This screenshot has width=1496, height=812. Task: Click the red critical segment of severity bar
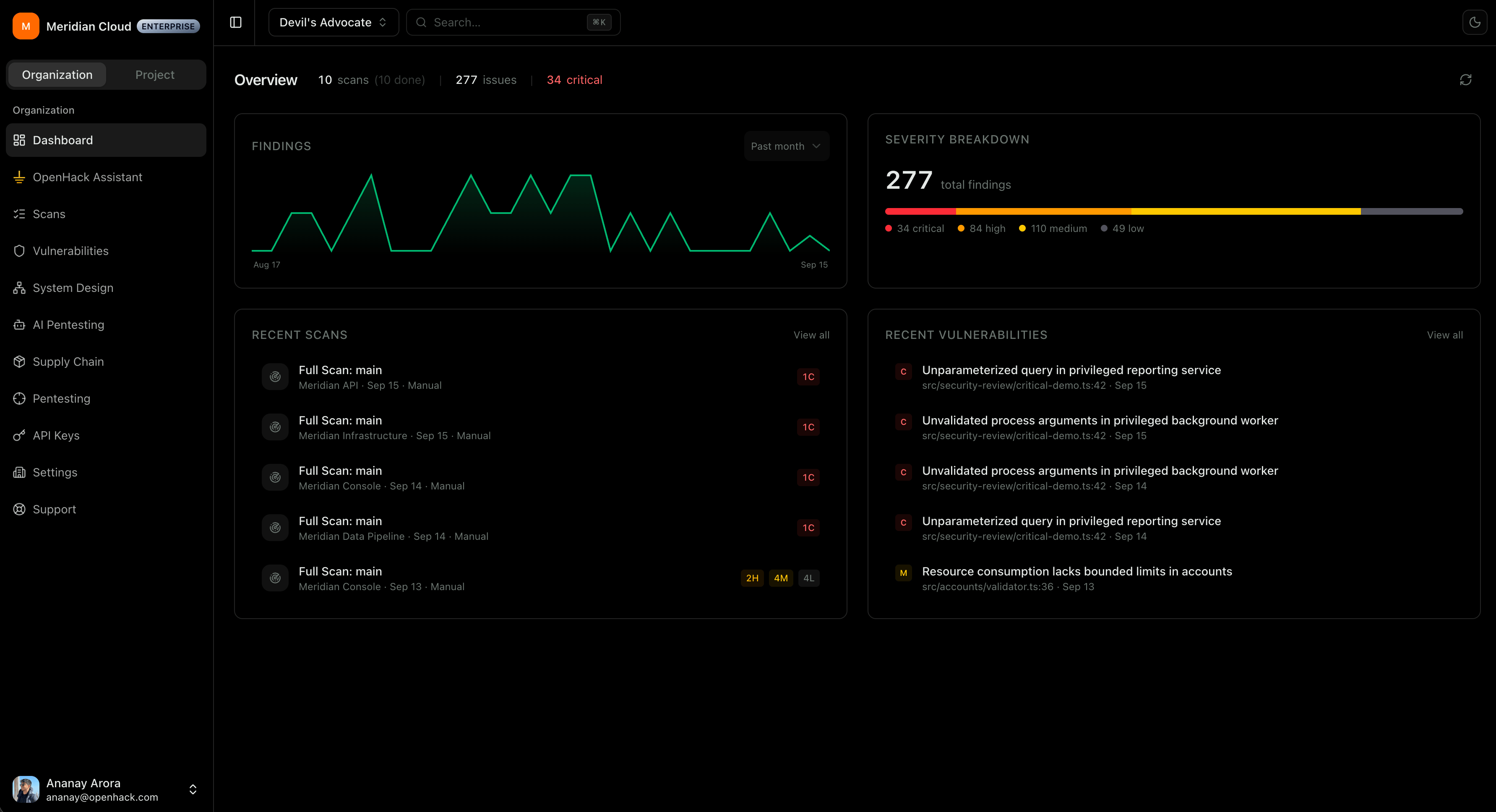click(x=920, y=211)
